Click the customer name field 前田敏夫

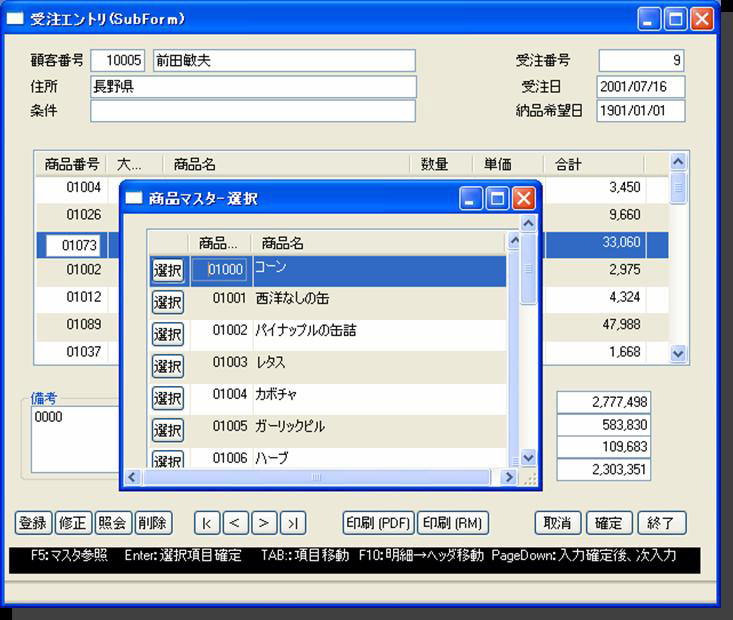point(284,60)
